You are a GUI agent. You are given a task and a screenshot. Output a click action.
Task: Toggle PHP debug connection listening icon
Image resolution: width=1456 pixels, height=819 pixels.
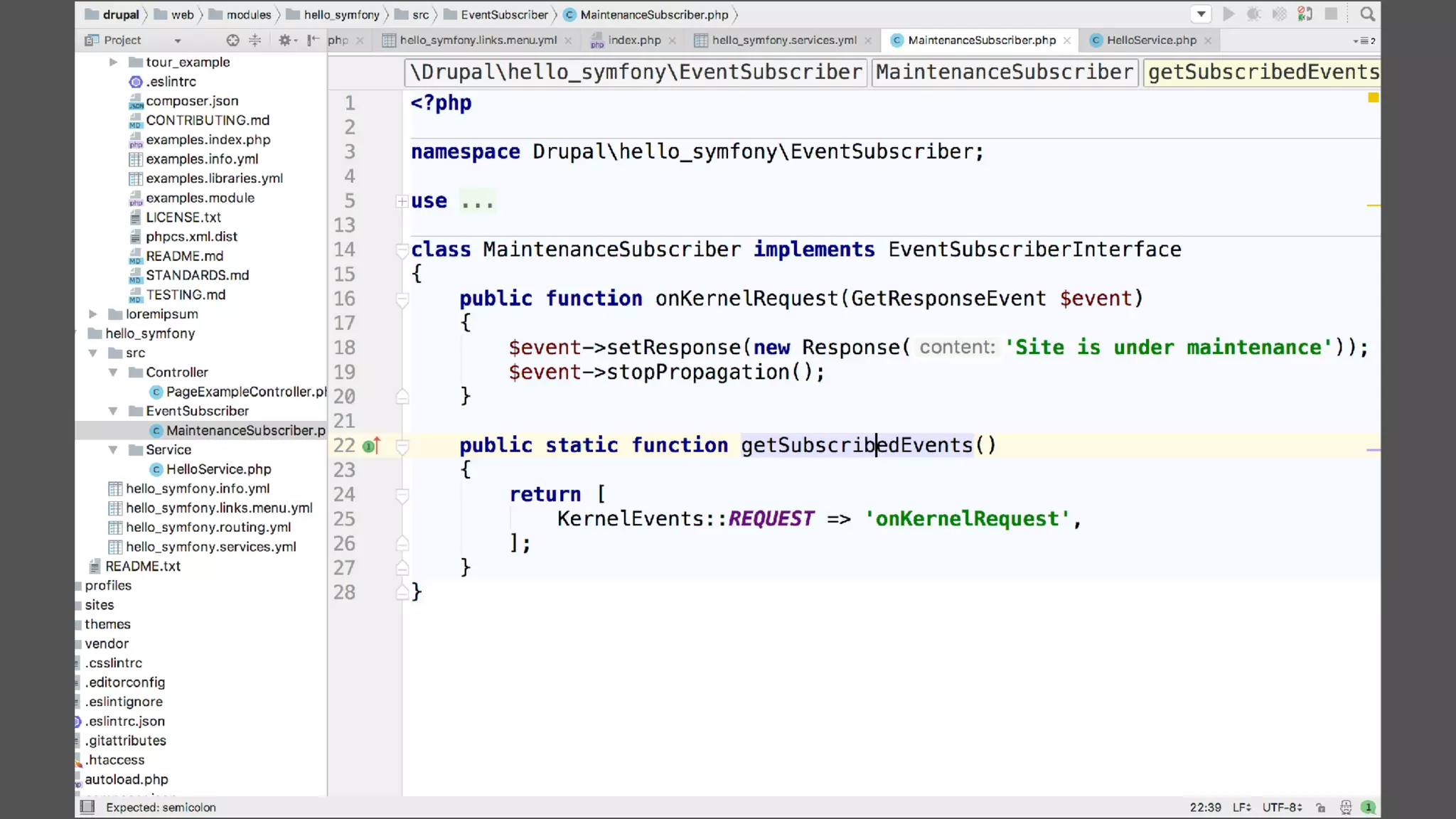tap(1305, 14)
